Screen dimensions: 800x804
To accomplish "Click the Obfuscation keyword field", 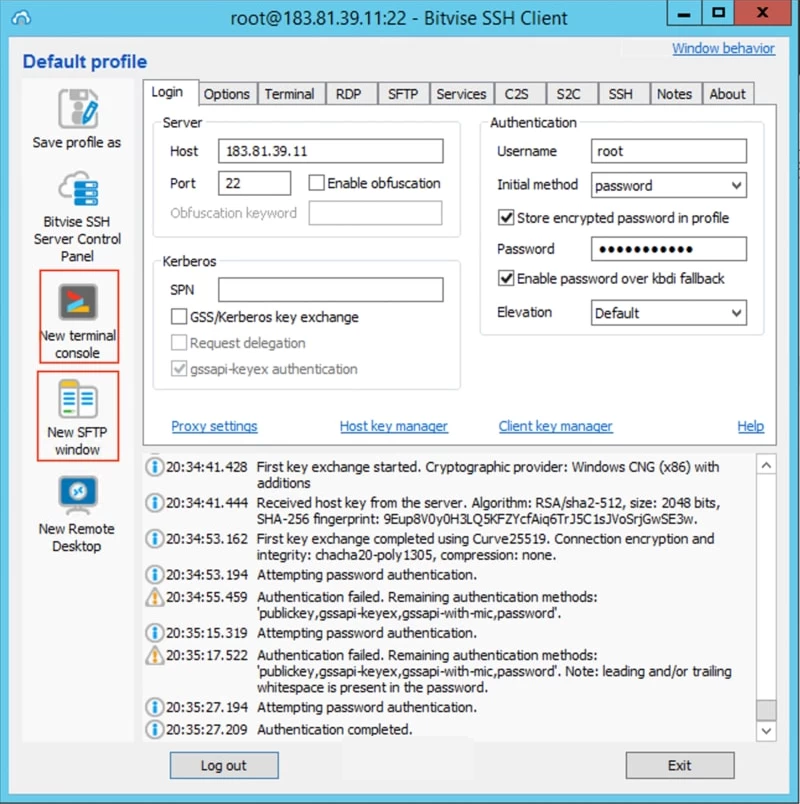I will (375, 213).
